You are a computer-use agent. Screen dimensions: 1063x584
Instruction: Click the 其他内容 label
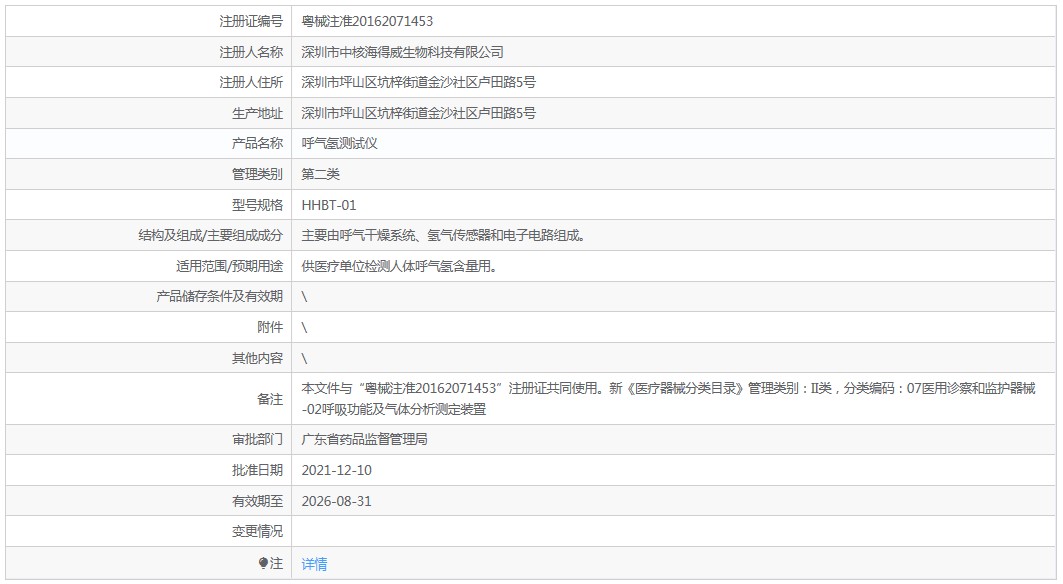tap(257, 358)
